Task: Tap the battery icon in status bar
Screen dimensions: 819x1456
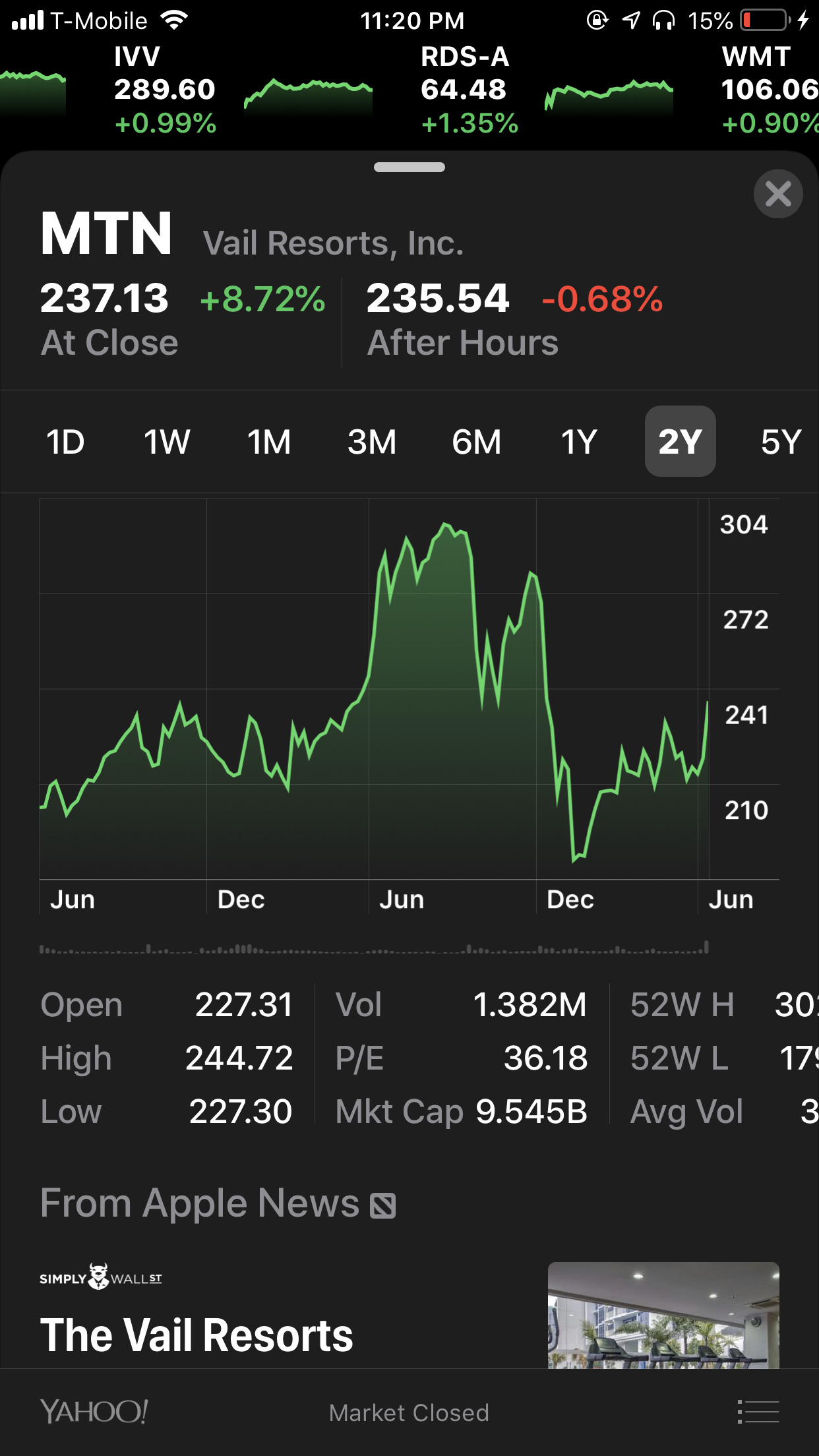Action: [765, 20]
